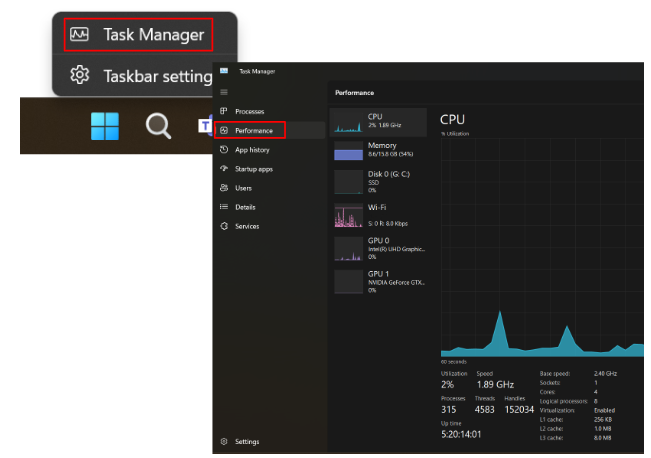Open the Startup apps page
Screen dimensions: 651x458
click(269, 169)
